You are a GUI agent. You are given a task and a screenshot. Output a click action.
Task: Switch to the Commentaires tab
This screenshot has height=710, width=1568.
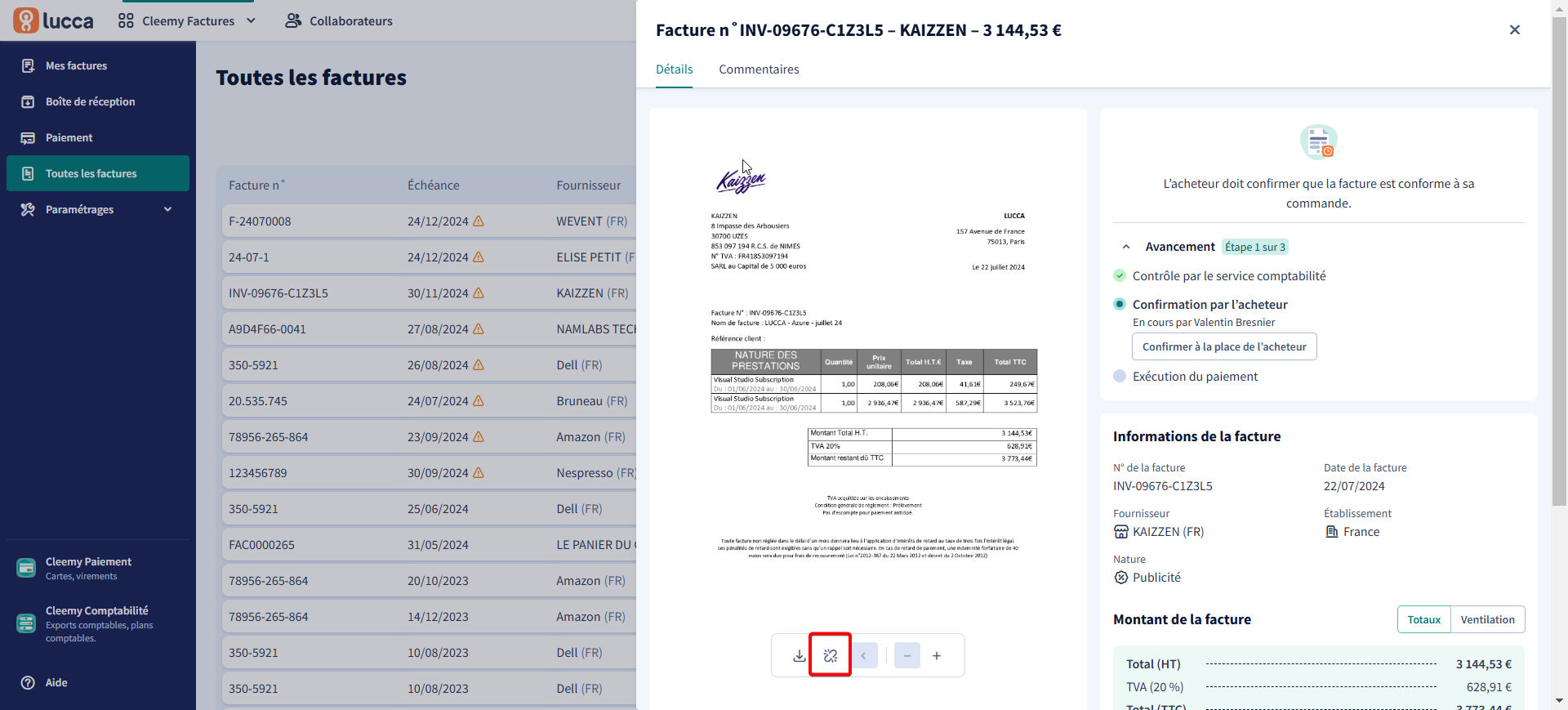tap(759, 69)
